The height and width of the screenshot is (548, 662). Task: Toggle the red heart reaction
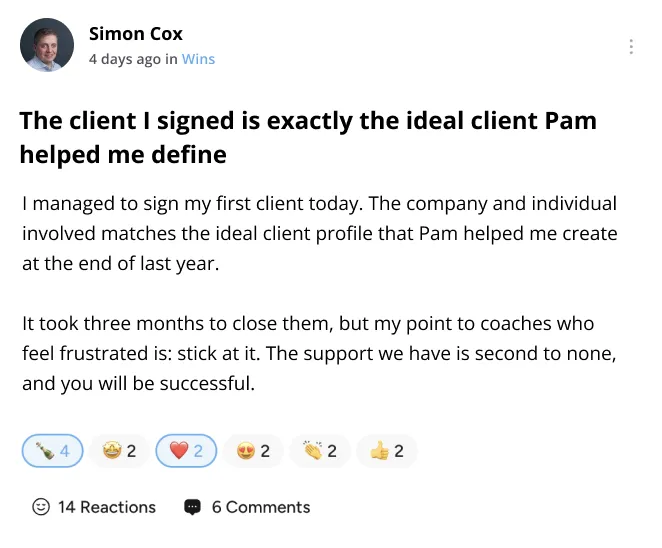point(185,451)
